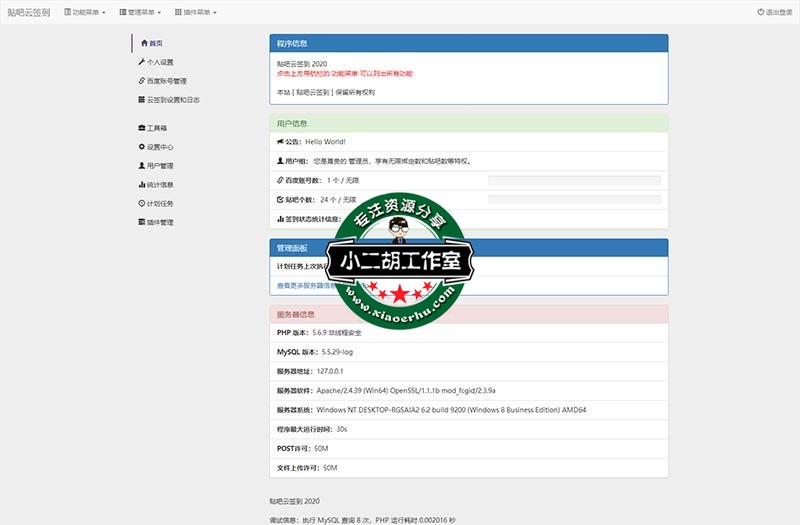Click the 贴吧个数 progress bar

(574, 200)
